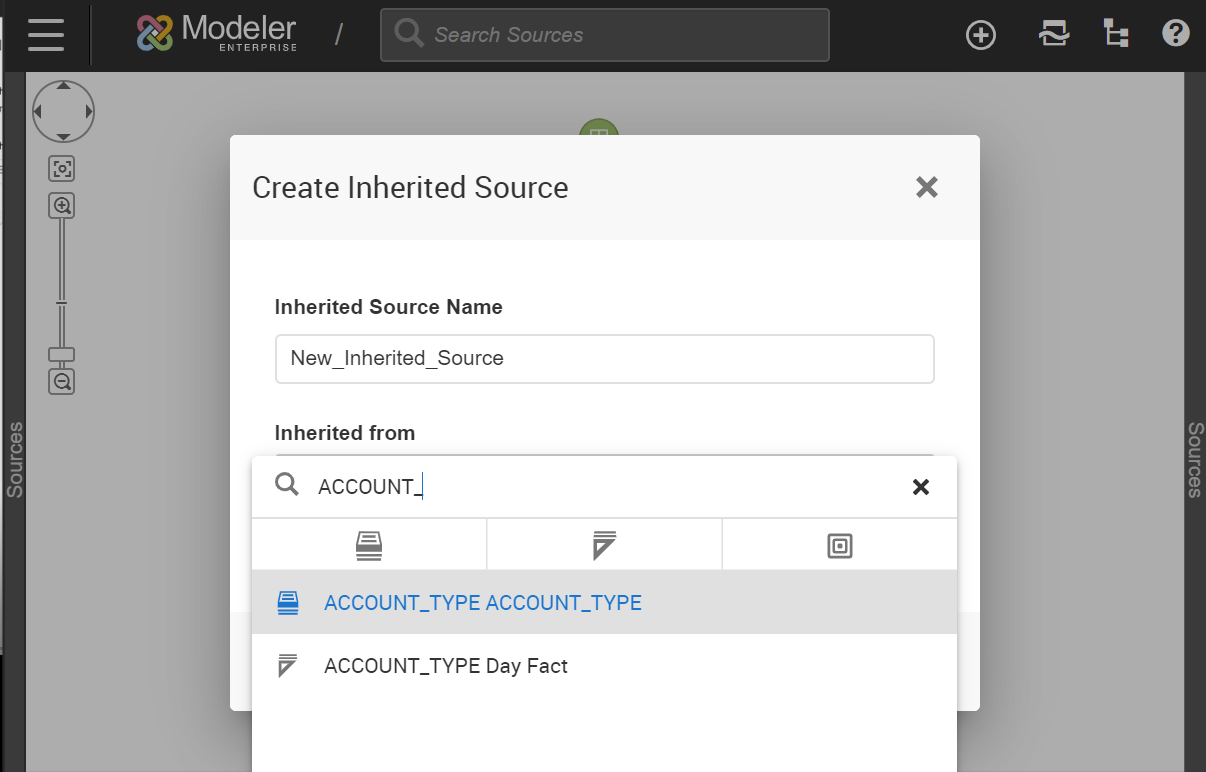Click the fit-to-screen canvas icon
1206x772 pixels.
pos(62,168)
